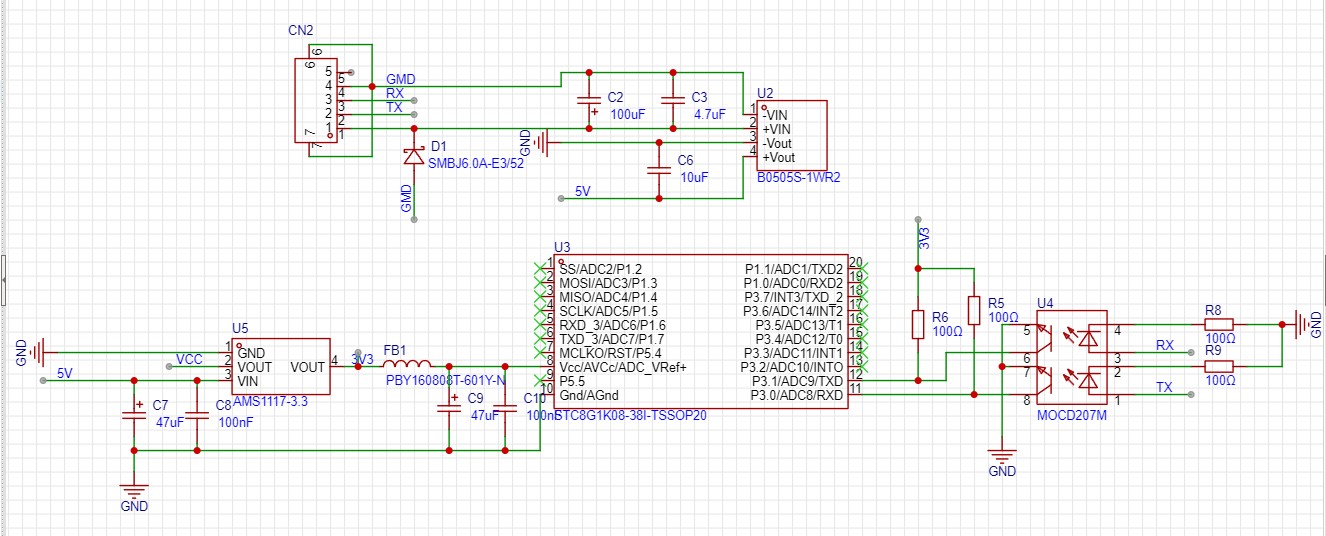Select the C3 capacitor symbol
Screen dimensions: 1326x536
(673, 100)
